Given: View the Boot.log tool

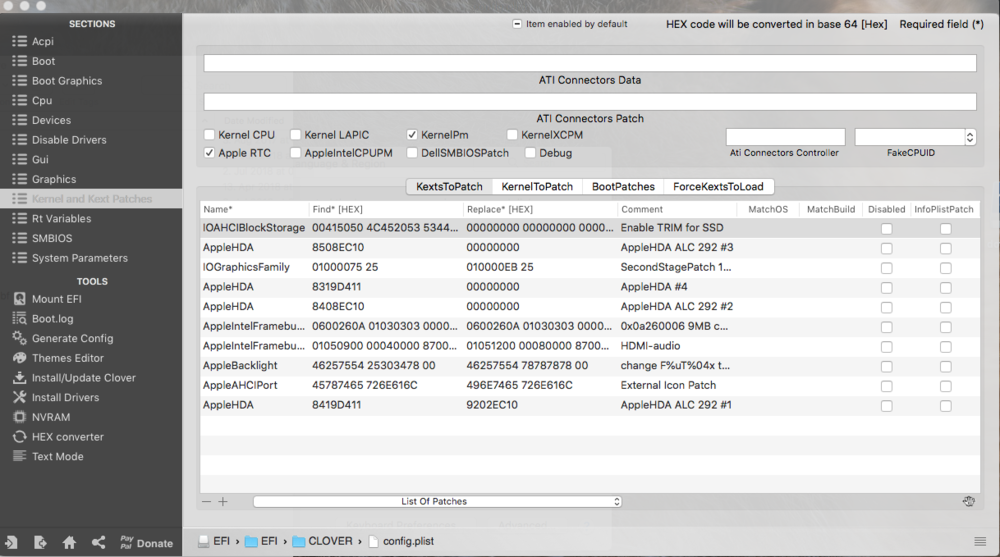Looking at the screenshot, I should [52, 319].
